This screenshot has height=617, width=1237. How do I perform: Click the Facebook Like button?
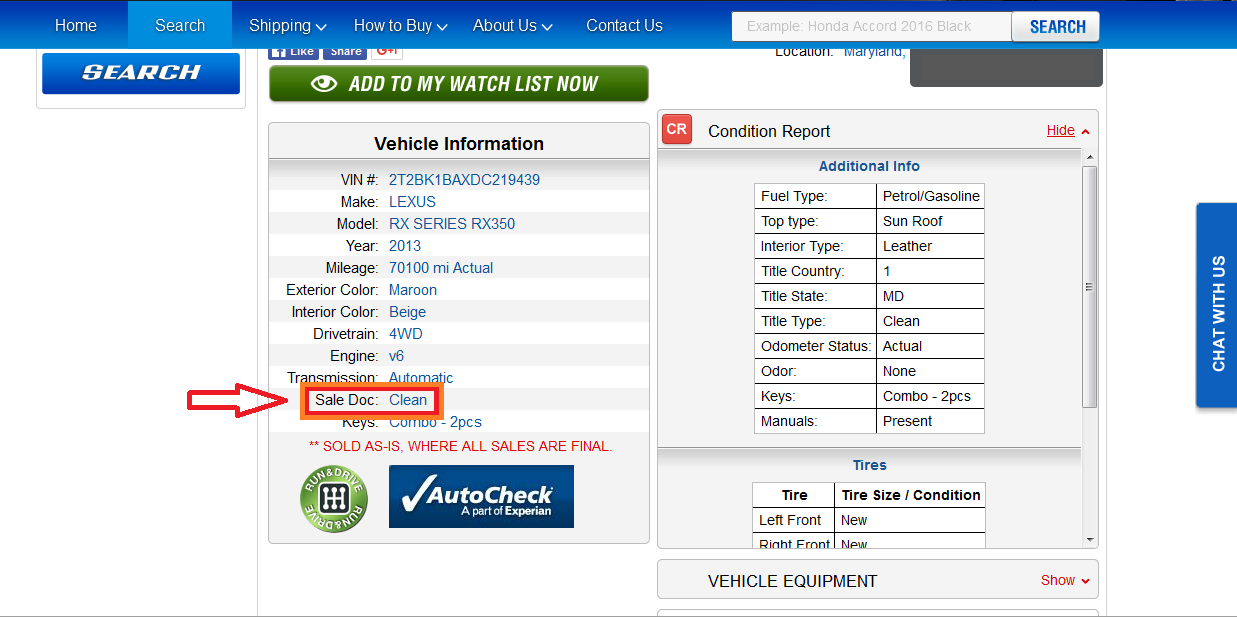click(293, 51)
